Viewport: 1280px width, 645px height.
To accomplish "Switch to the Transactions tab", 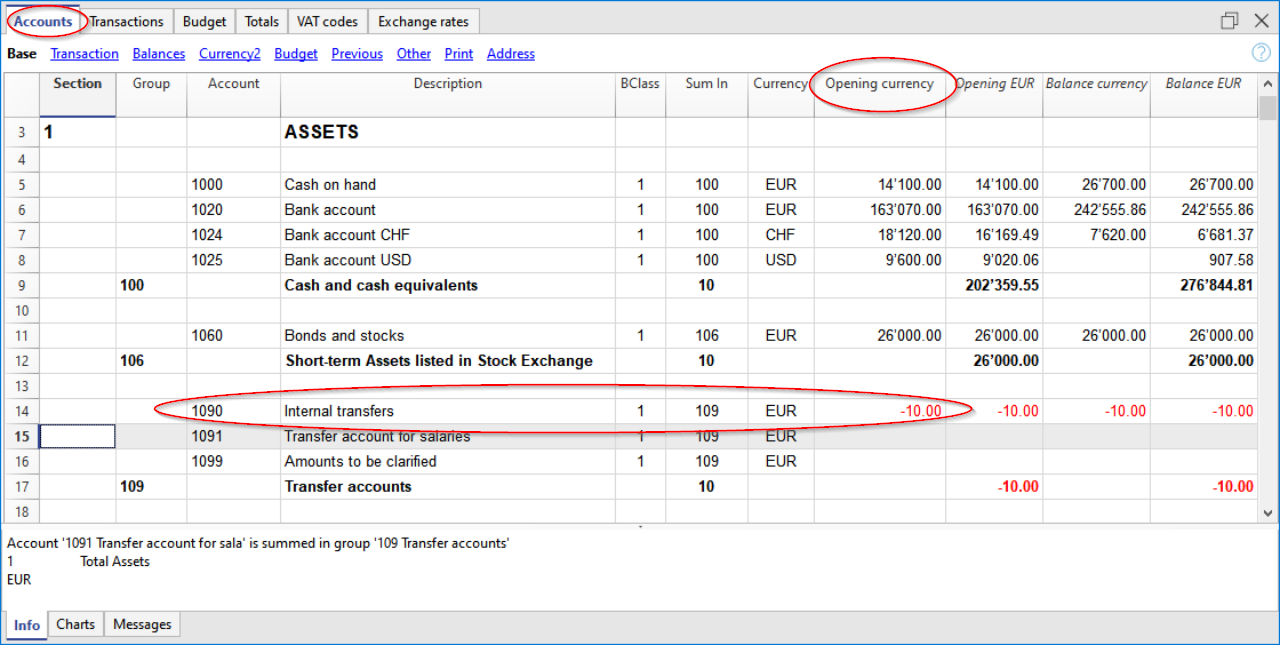I will pos(127,21).
